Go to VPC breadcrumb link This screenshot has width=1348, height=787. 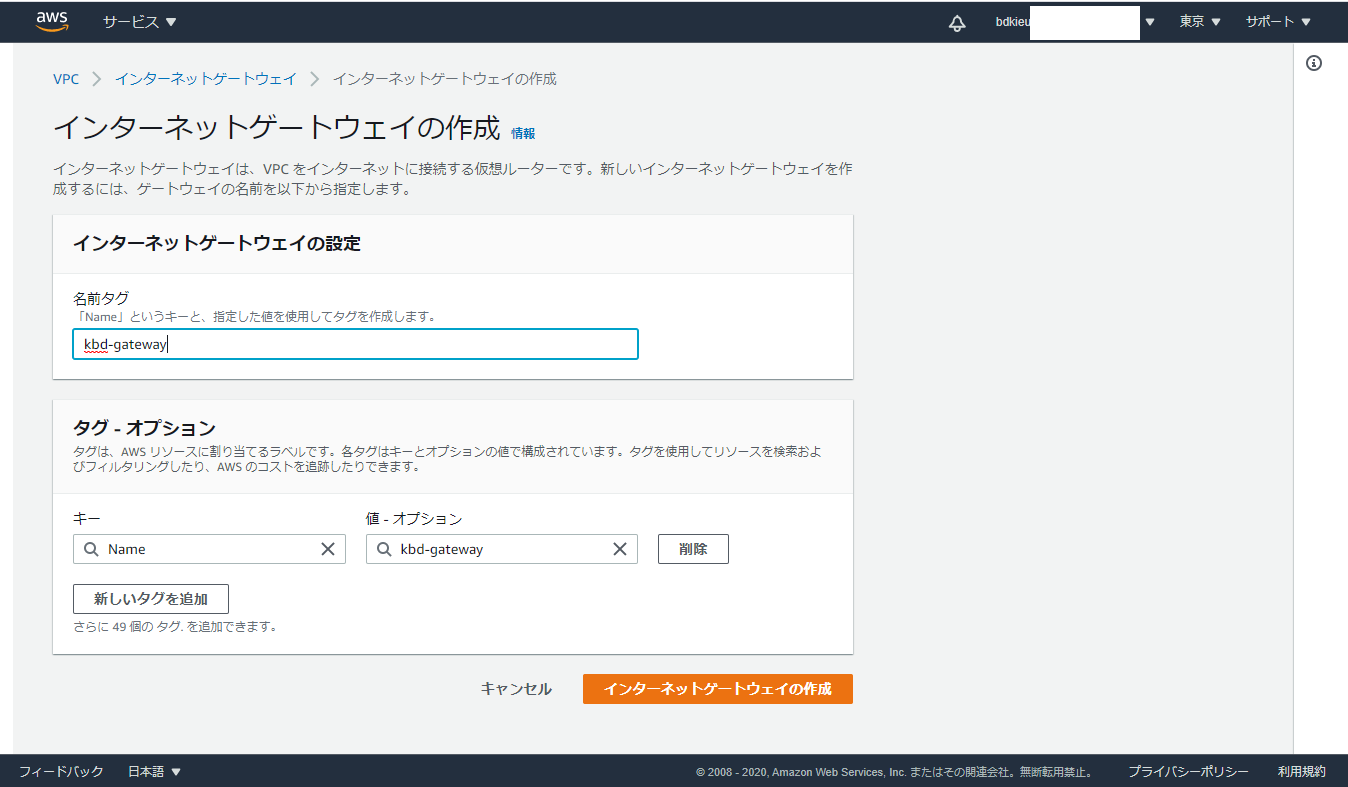(66, 79)
